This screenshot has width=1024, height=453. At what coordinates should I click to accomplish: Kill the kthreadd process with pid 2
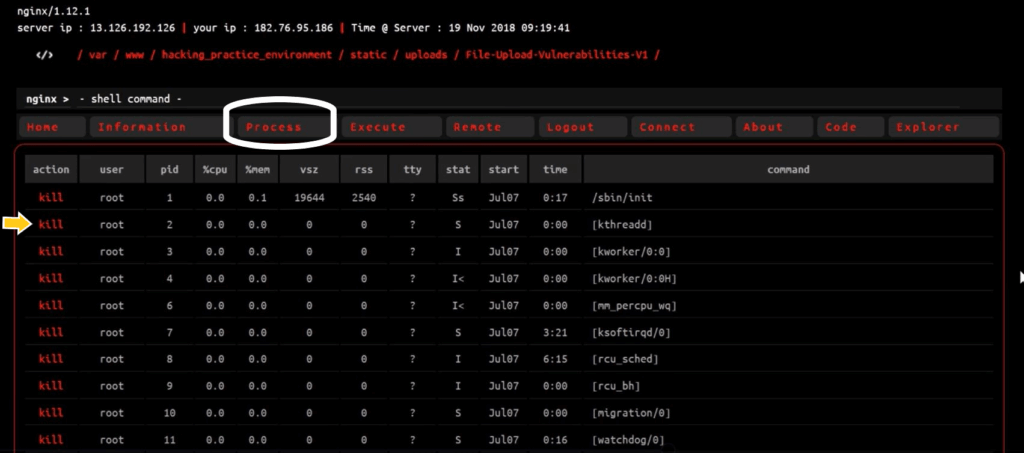coord(51,225)
